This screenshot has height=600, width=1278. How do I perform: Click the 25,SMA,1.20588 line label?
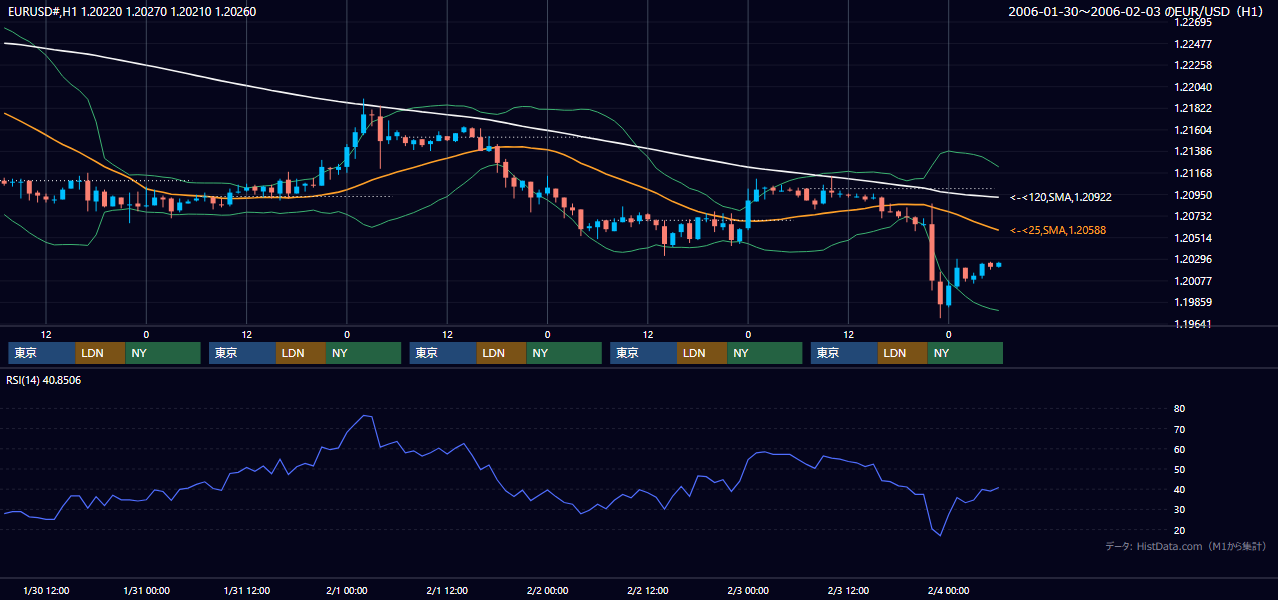[1058, 230]
